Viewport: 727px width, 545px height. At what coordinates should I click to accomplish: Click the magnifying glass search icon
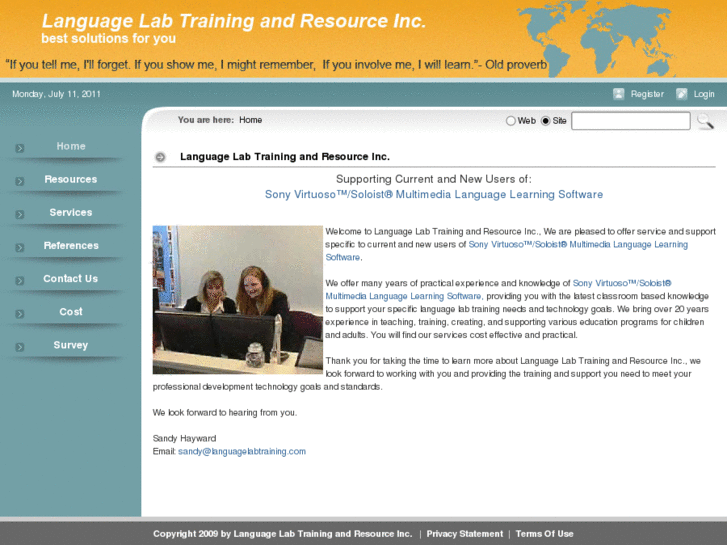tap(705, 121)
